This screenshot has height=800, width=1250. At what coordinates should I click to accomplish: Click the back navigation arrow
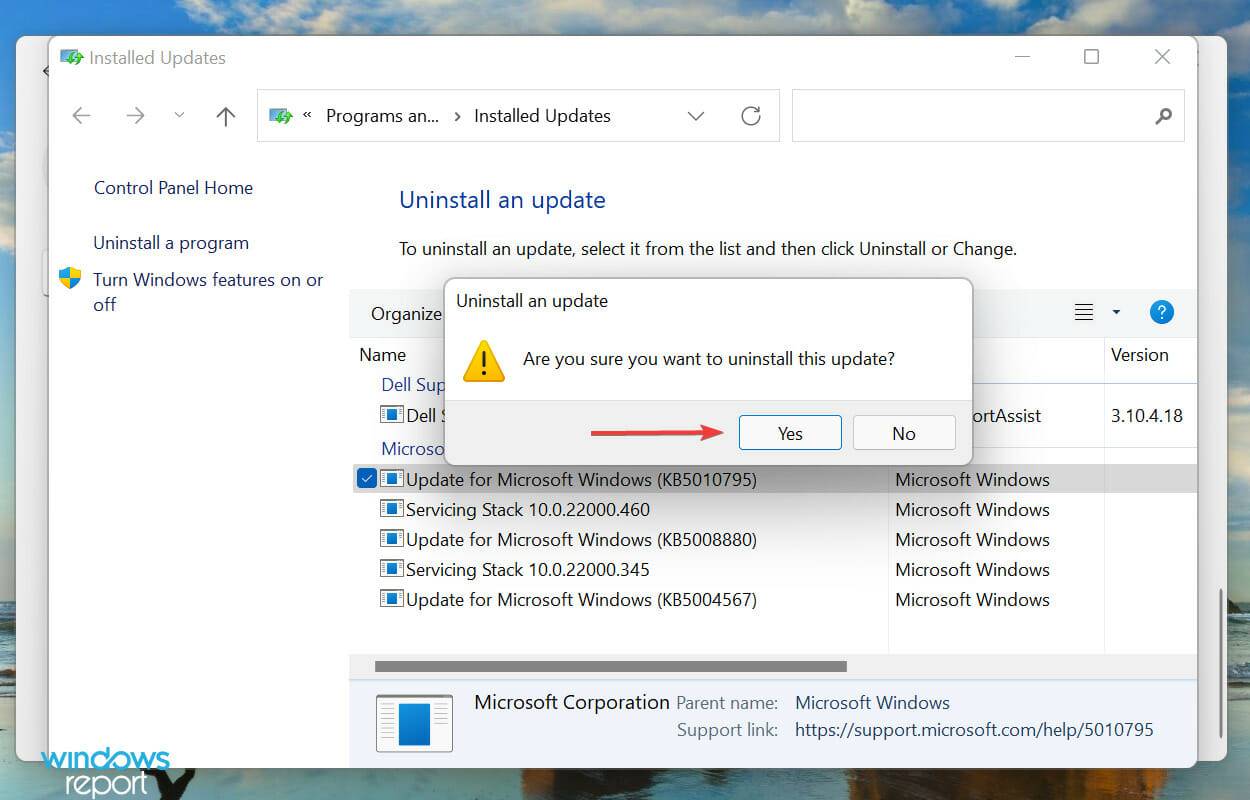tap(81, 115)
